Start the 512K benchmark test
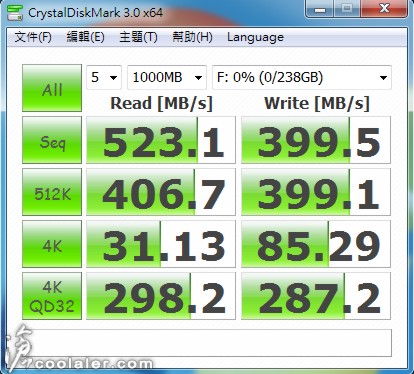Viewport: 414px width, 374px height. pos(52,192)
